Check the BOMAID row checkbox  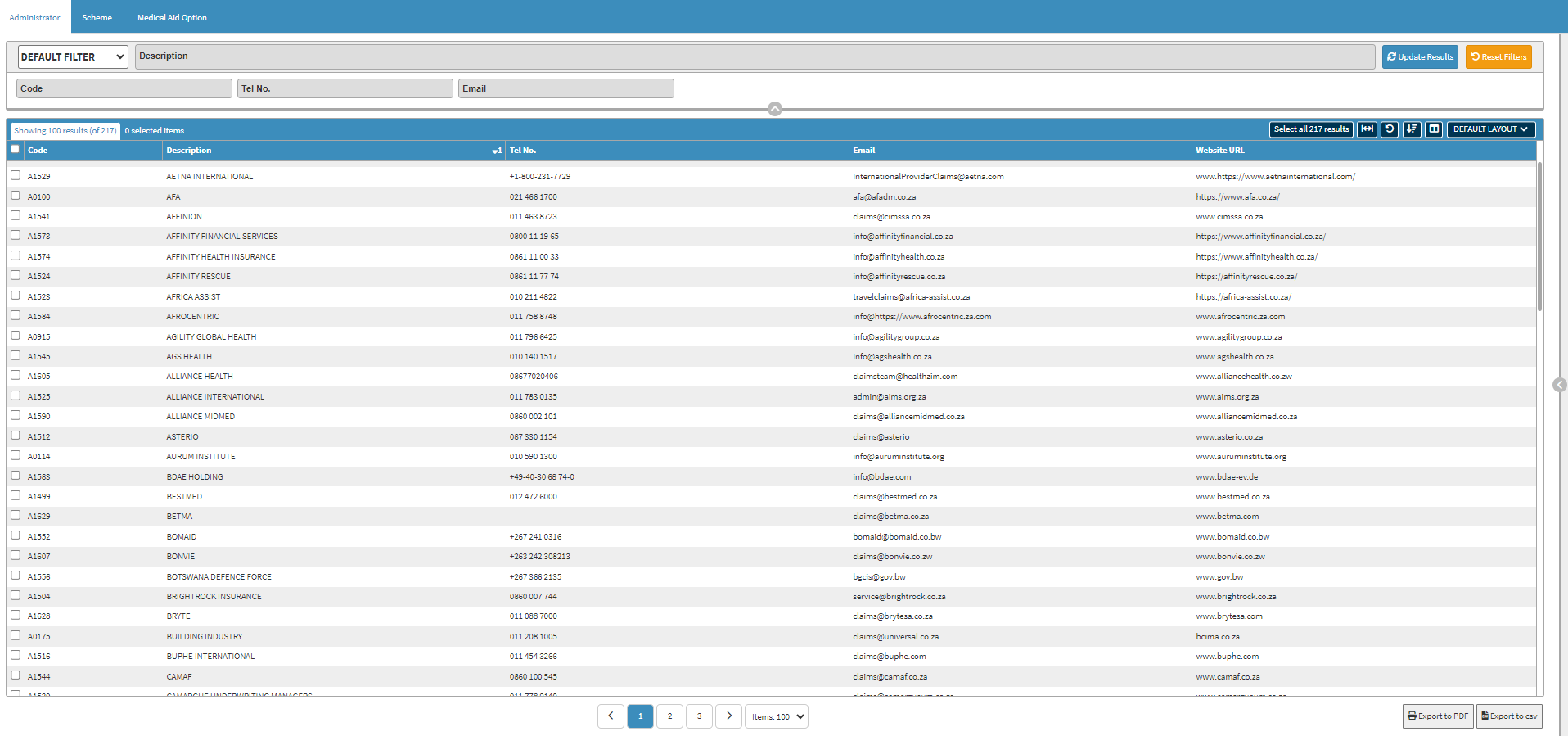(x=16, y=535)
